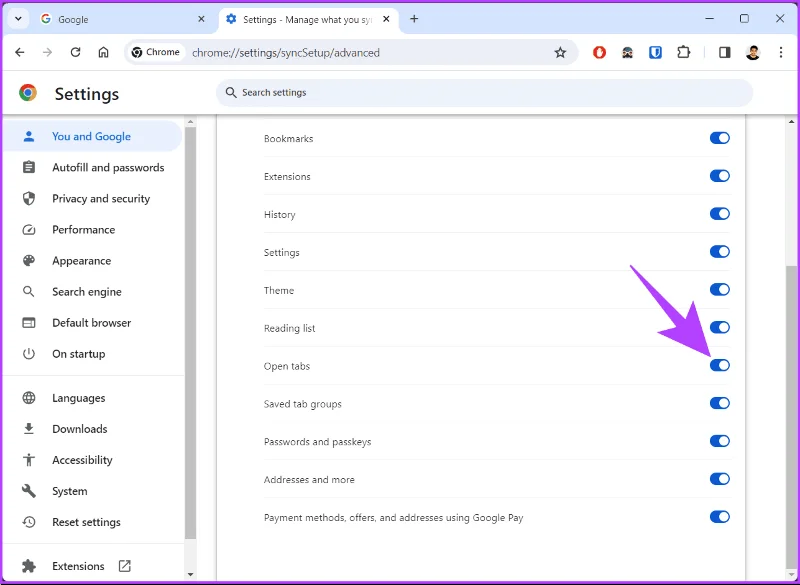Click the browser Back arrow
800x585 pixels.
20,52
